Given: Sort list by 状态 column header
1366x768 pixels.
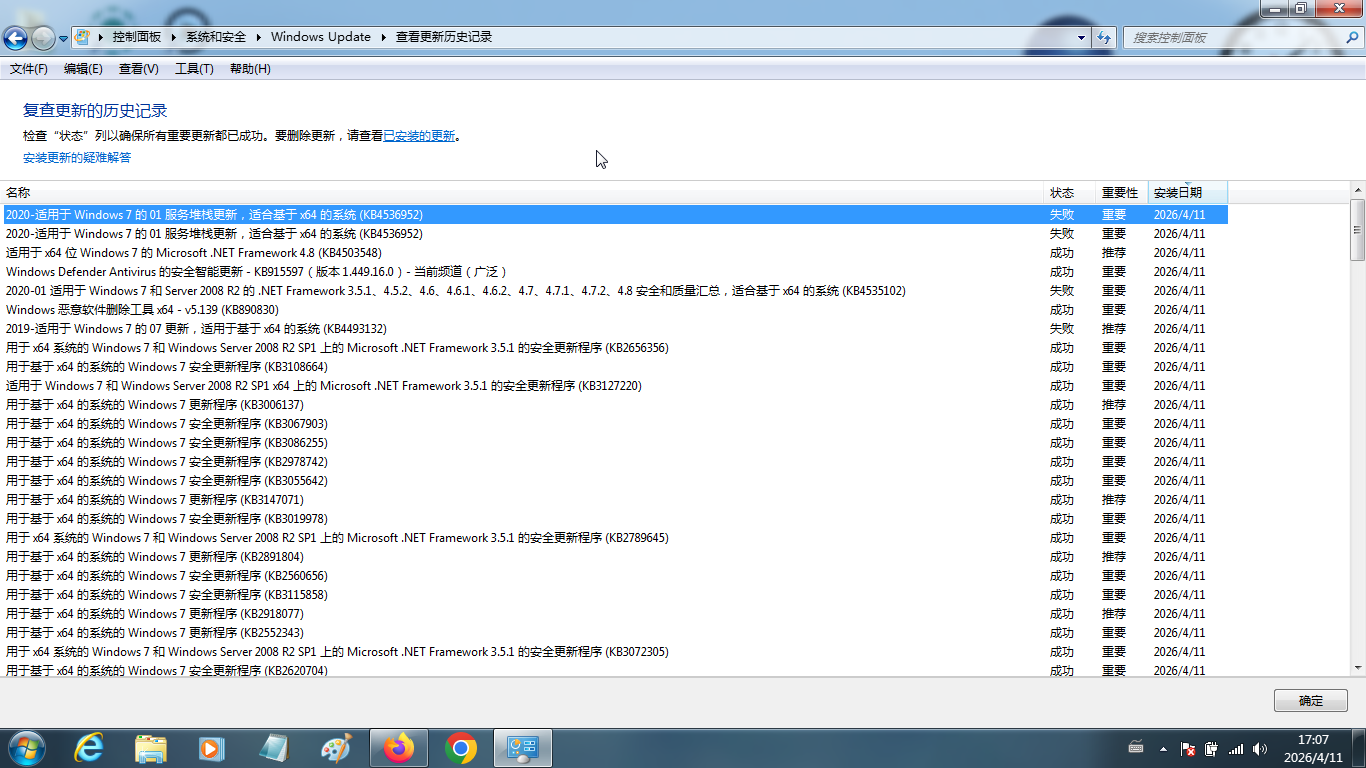Looking at the screenshot, I should (1062, 192).
